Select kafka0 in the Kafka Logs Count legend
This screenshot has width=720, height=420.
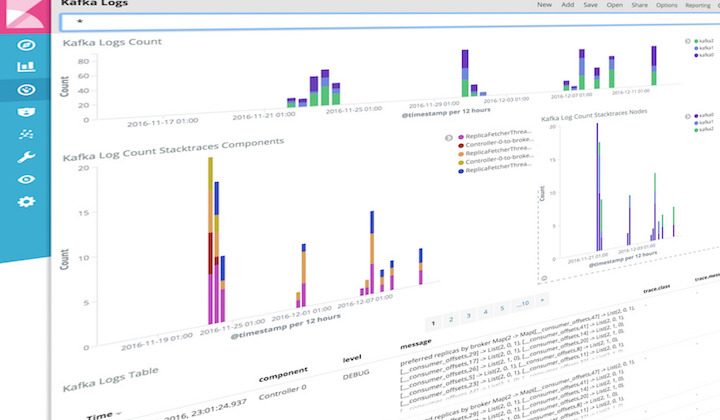704,55
